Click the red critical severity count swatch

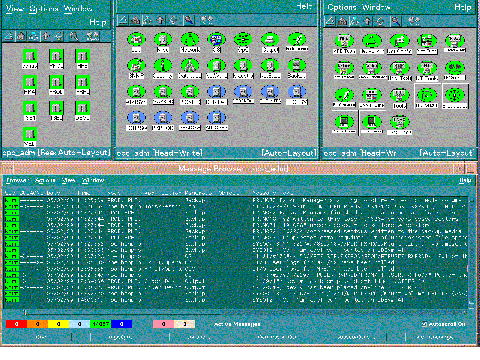[16, 324]
